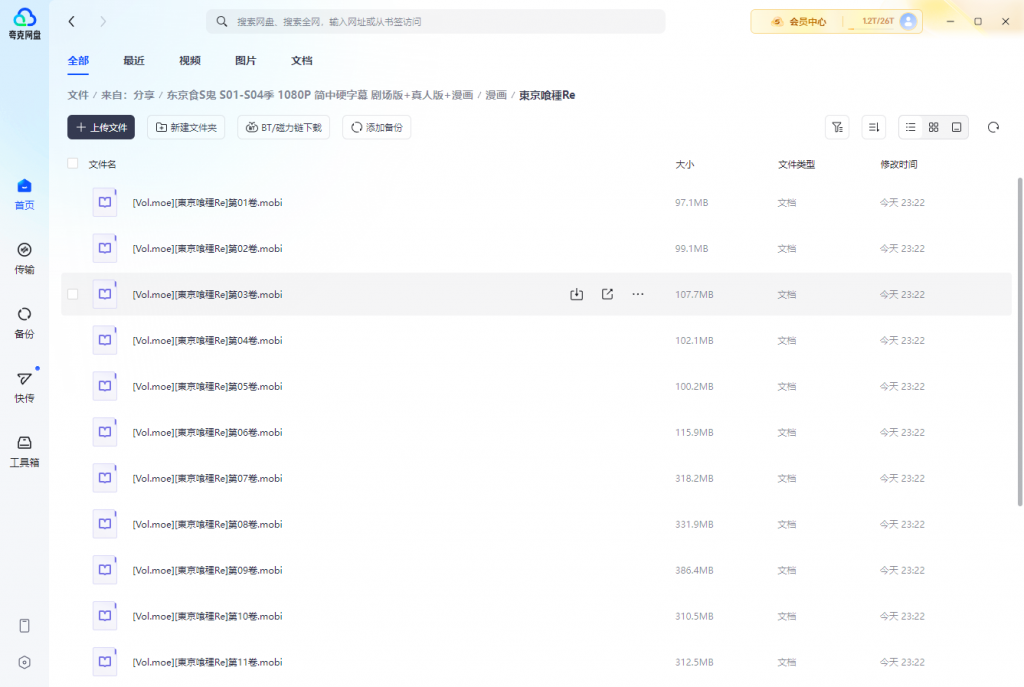Open the 工具箱 toolbox sidebar icon
Viewport: 1024px width, 687px height.
(24, 452)
